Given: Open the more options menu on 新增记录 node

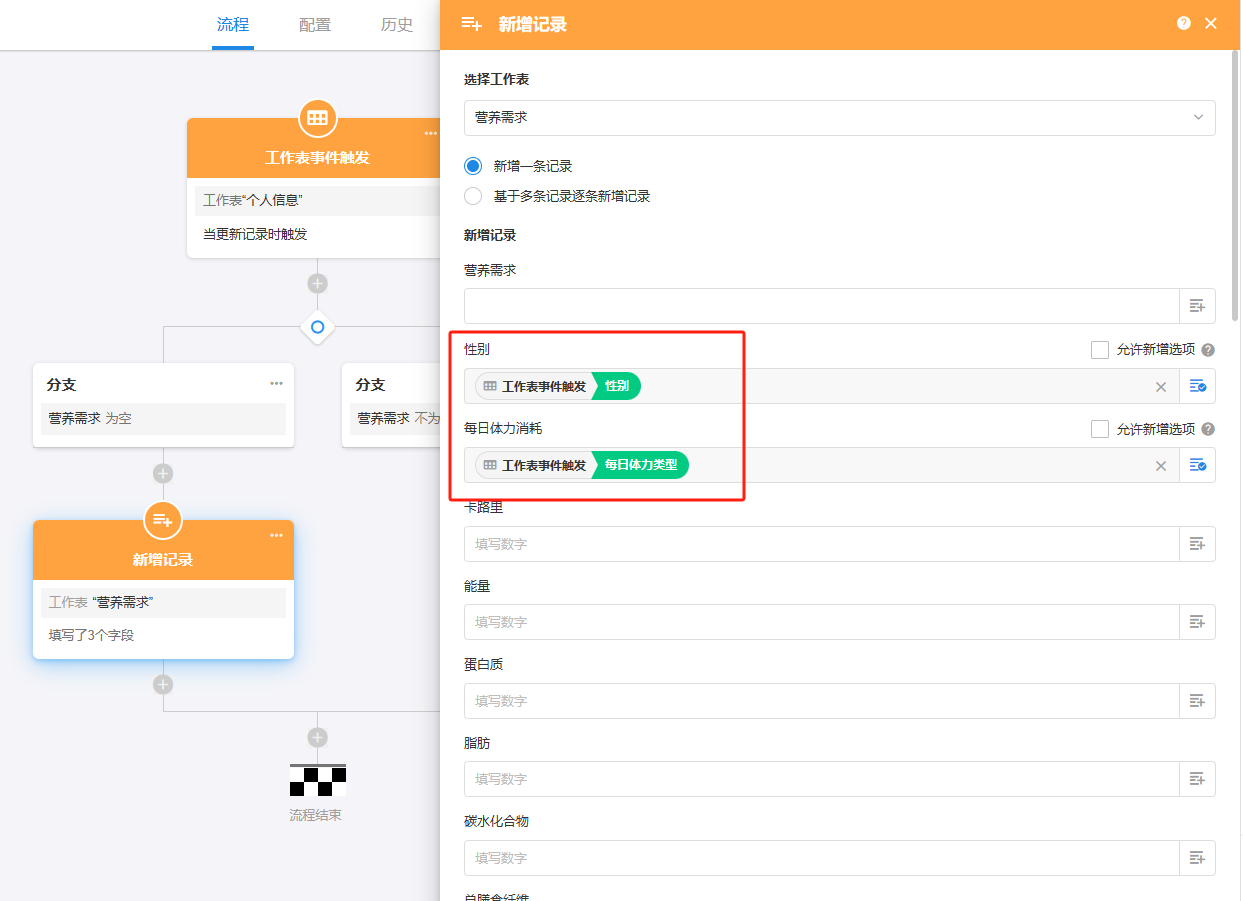Looking at the screenshot, I should 276,536.
